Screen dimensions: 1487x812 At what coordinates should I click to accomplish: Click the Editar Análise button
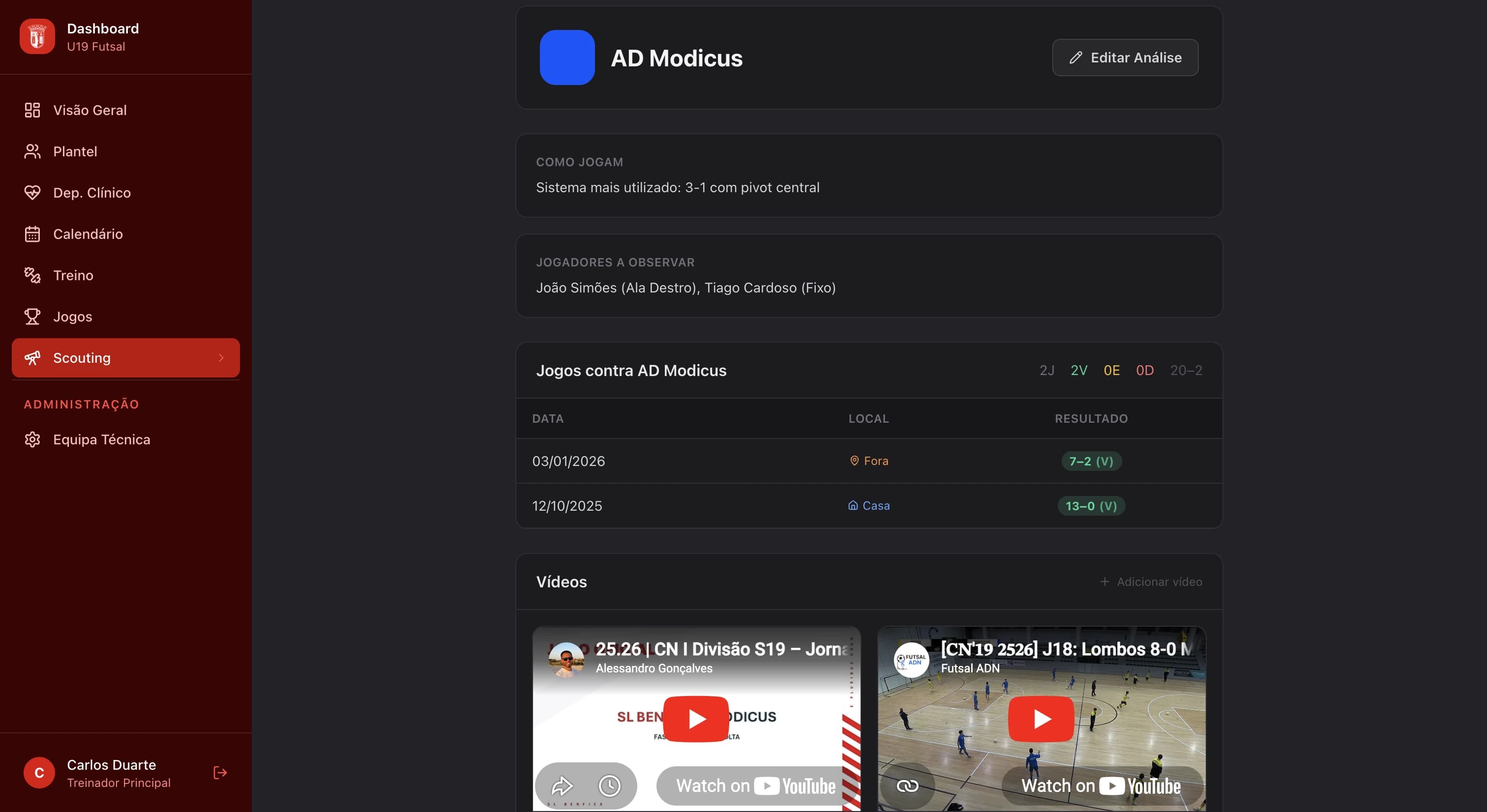coord(1125,57)
